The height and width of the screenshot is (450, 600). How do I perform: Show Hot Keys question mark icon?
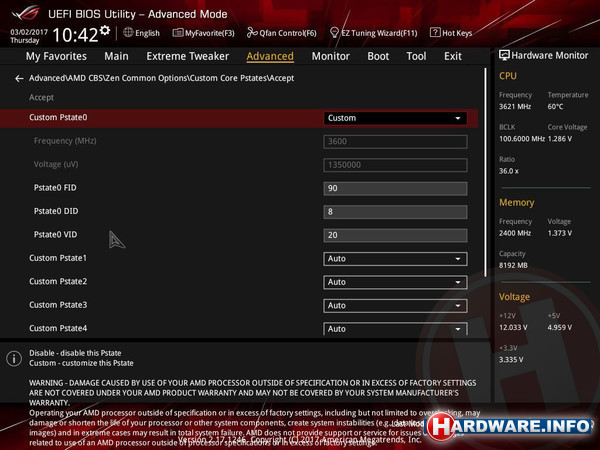(435, 33)
